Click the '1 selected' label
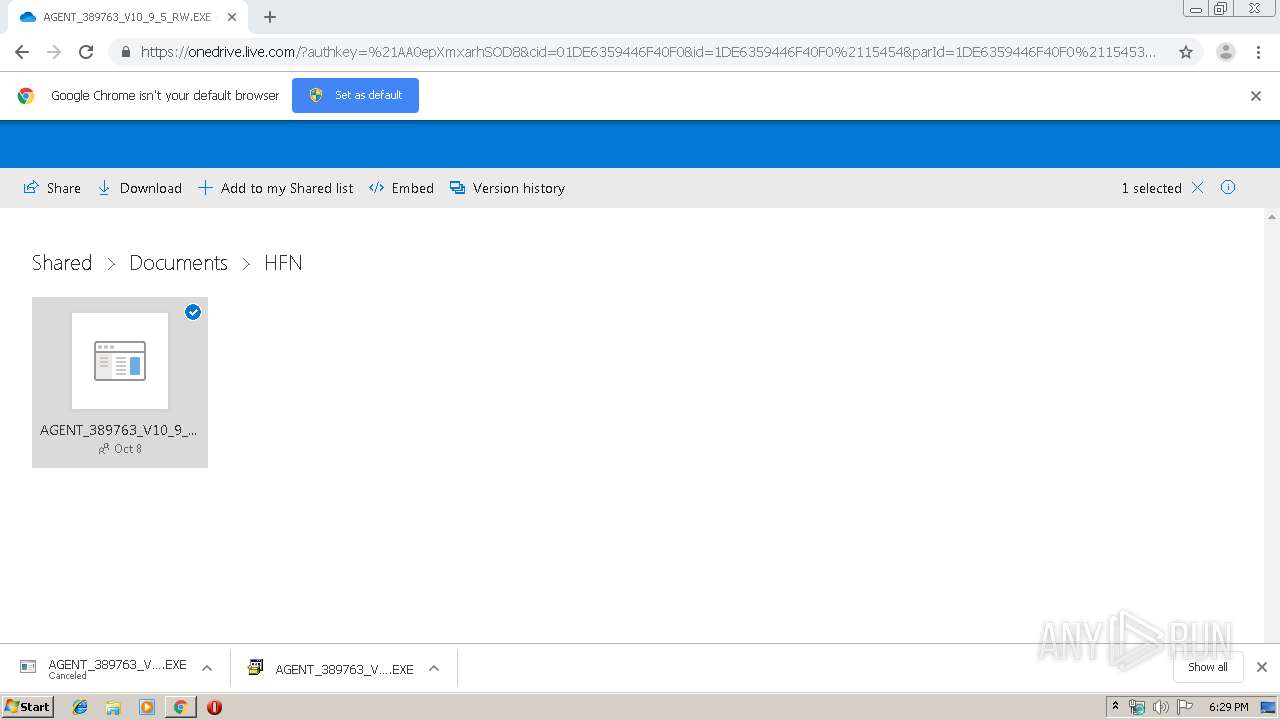Viewport: 1280px width, 720px height. pos(1151,188)
